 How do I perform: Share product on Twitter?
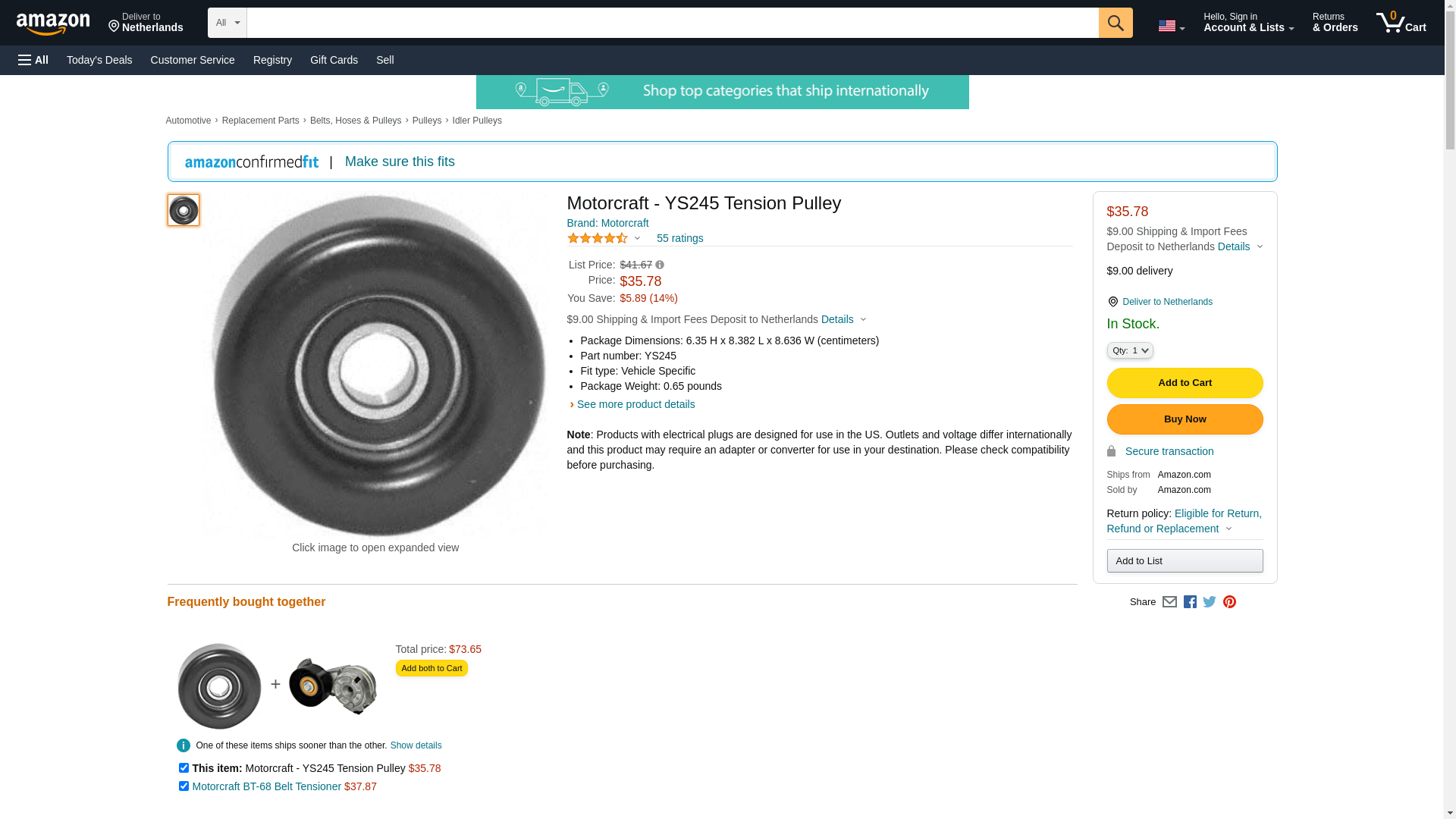coord(1210,602)
